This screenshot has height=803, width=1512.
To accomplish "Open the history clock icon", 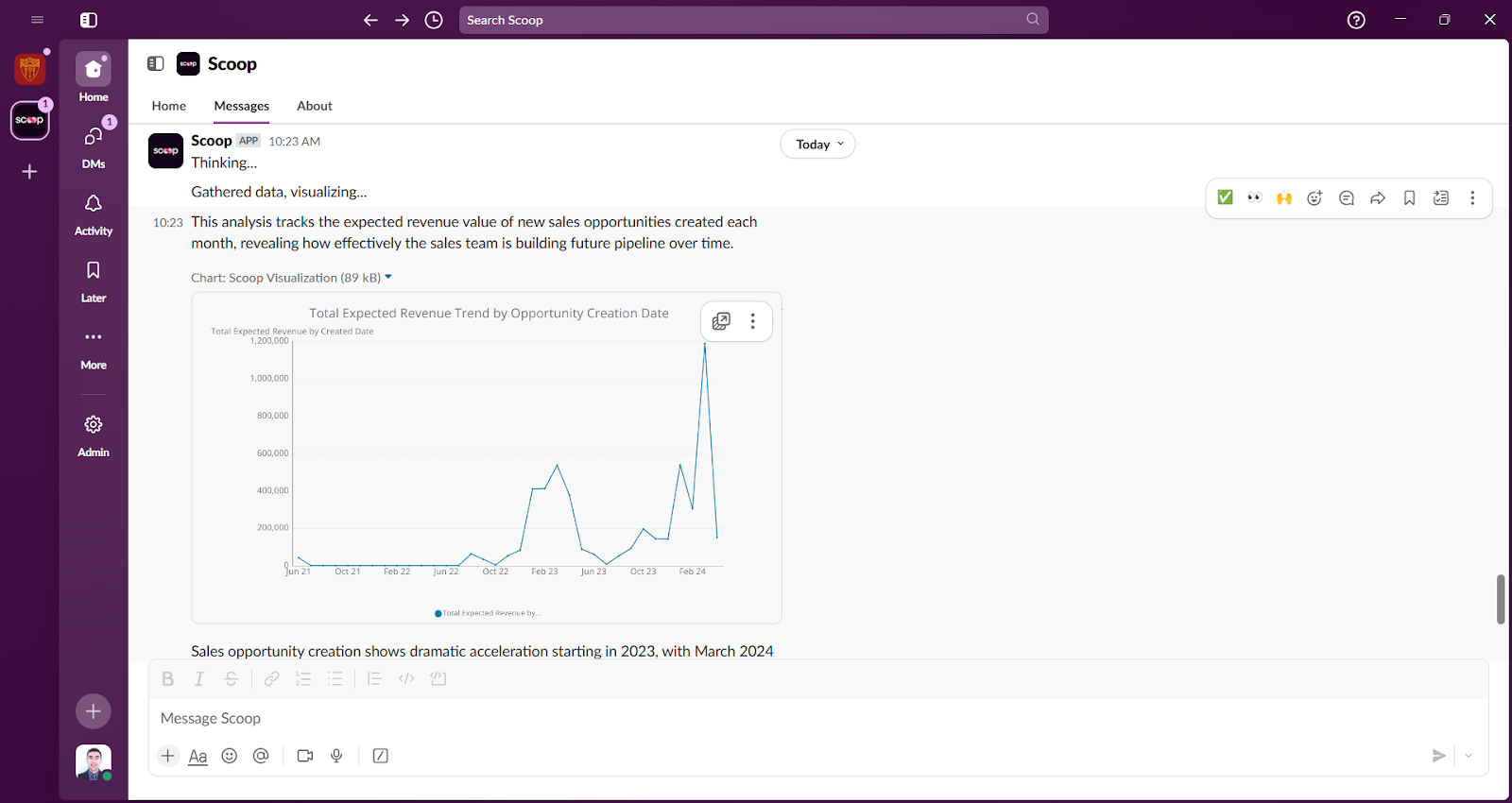I will (x=434, y=20).
